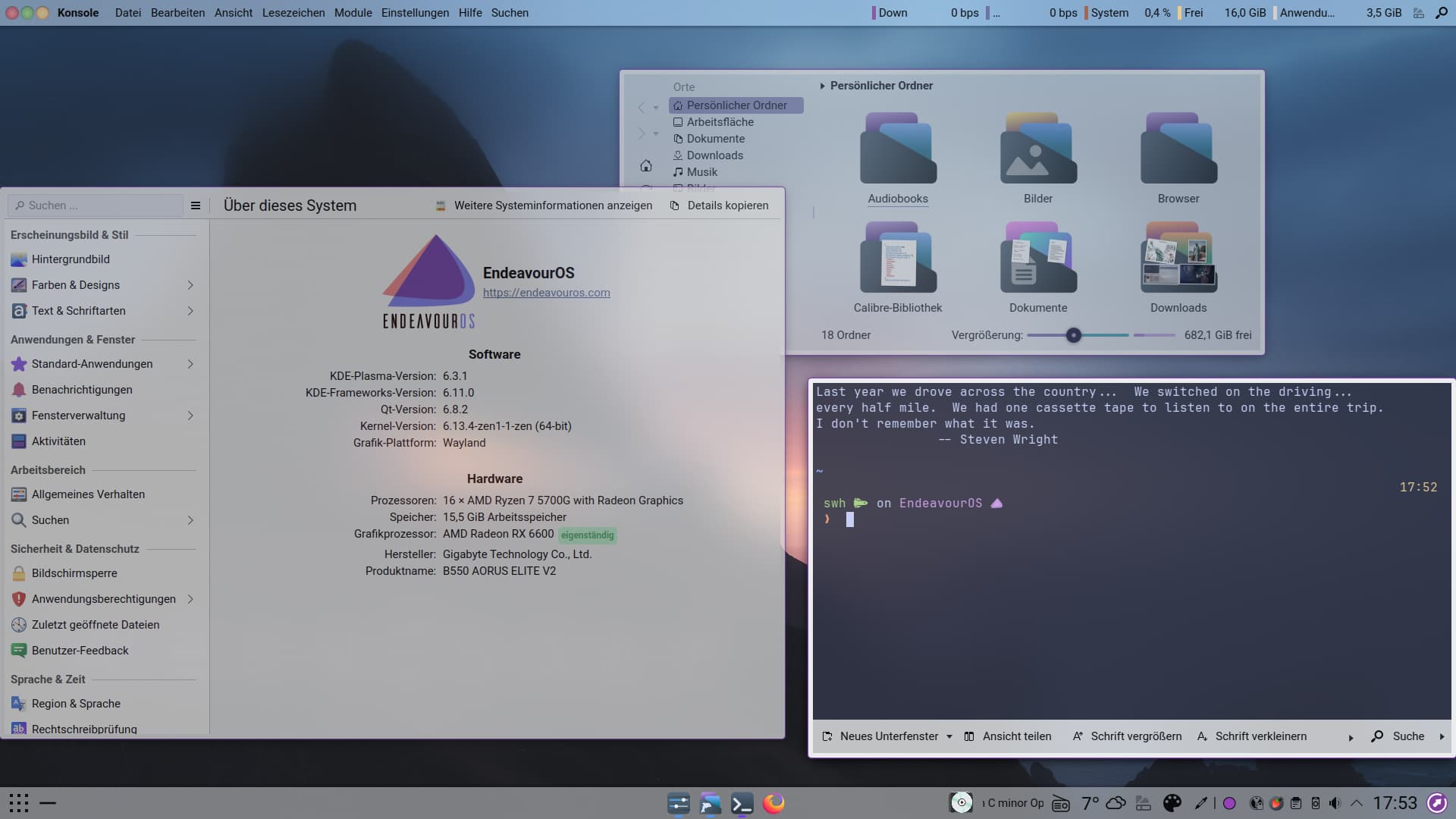Expand Fensterverwaltung submenu

190,416
